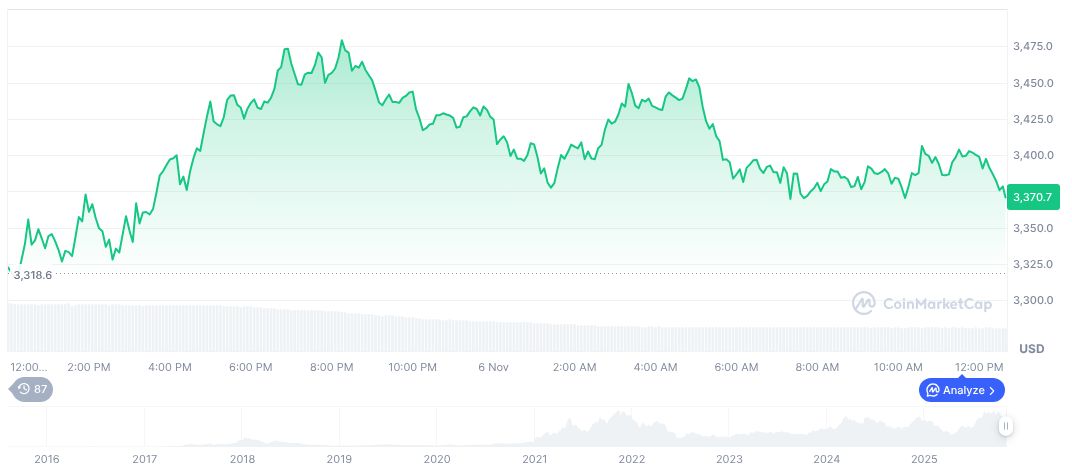Screen dimensions: 1072x470
Task: Click the USD currency label
Action: [1031, 349]
